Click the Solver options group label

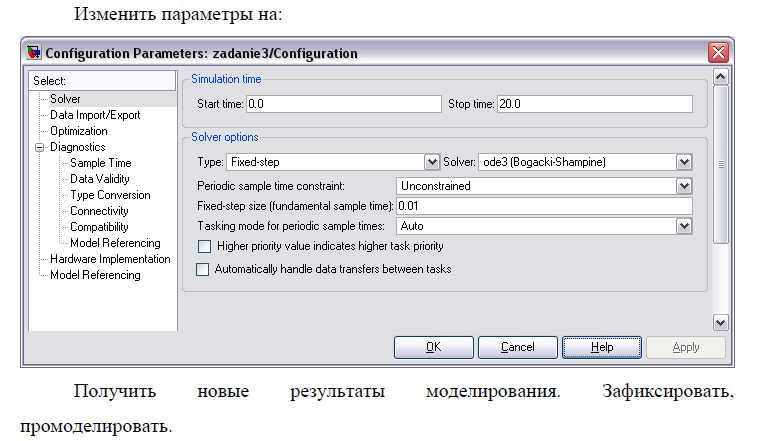(225, 137)
